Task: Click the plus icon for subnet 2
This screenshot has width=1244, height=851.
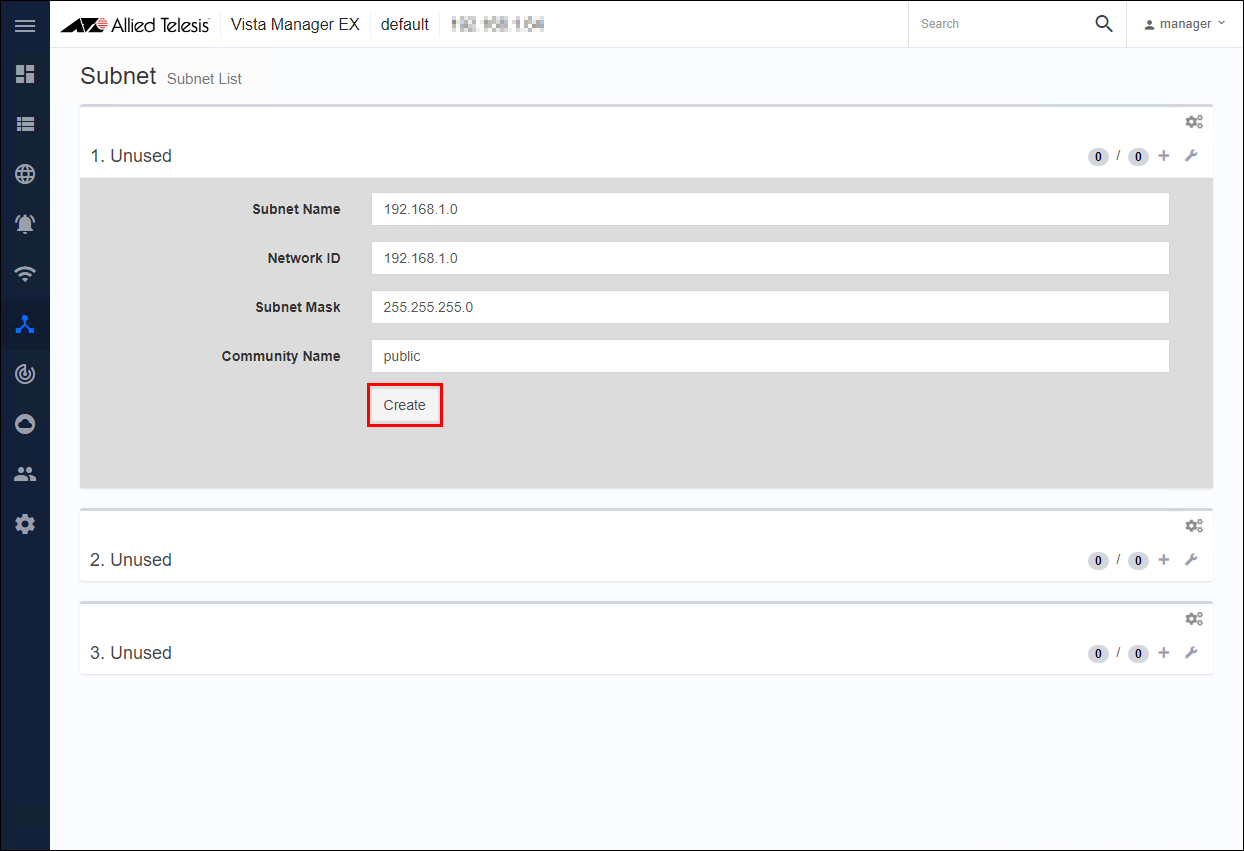Action: [x=1163, y=560]
